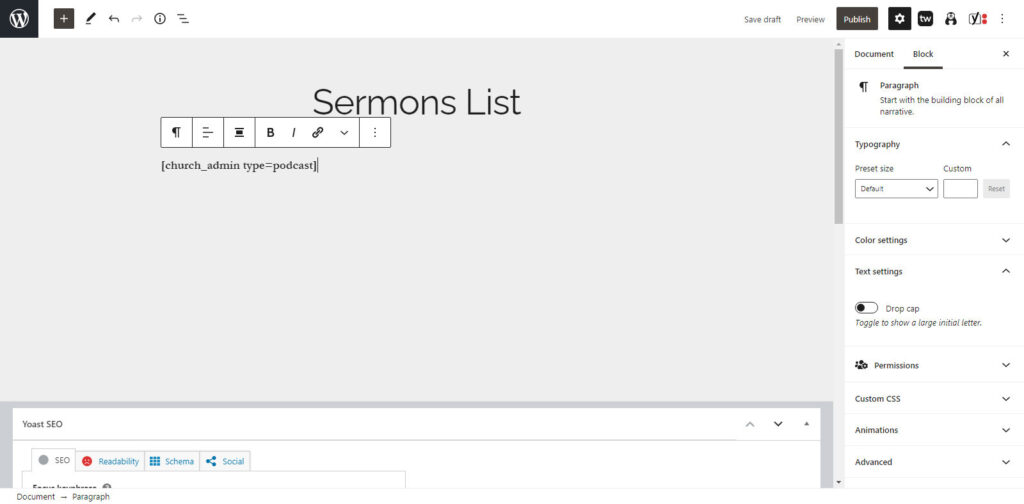Open the block inserter plus button
1024x504 pixels.
tap(64, 19)
